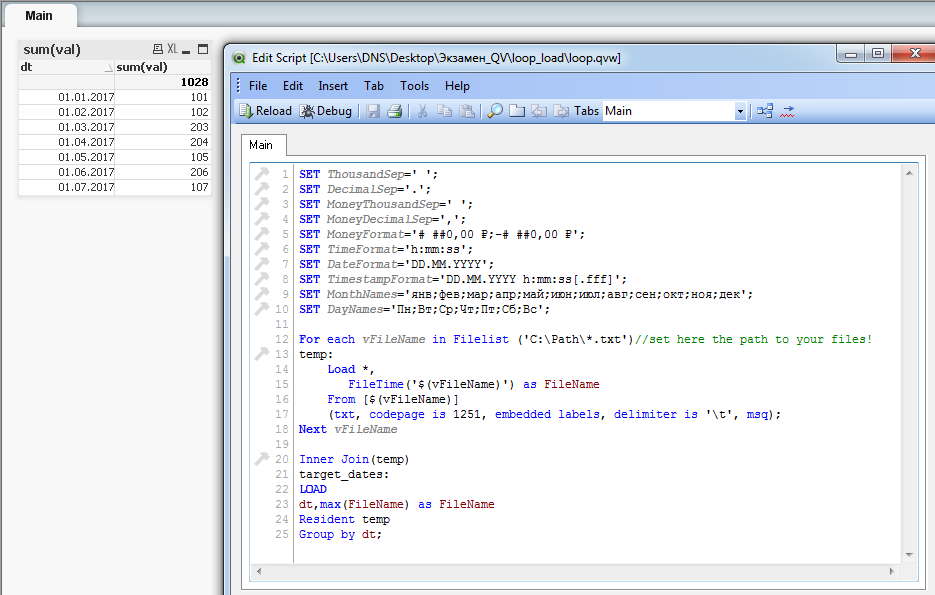Image resolution: width=935 pixels, height=595 pixels.
Task: Print the sum(val) chart table
Action: pyautogui.click(x=157, y=49)
